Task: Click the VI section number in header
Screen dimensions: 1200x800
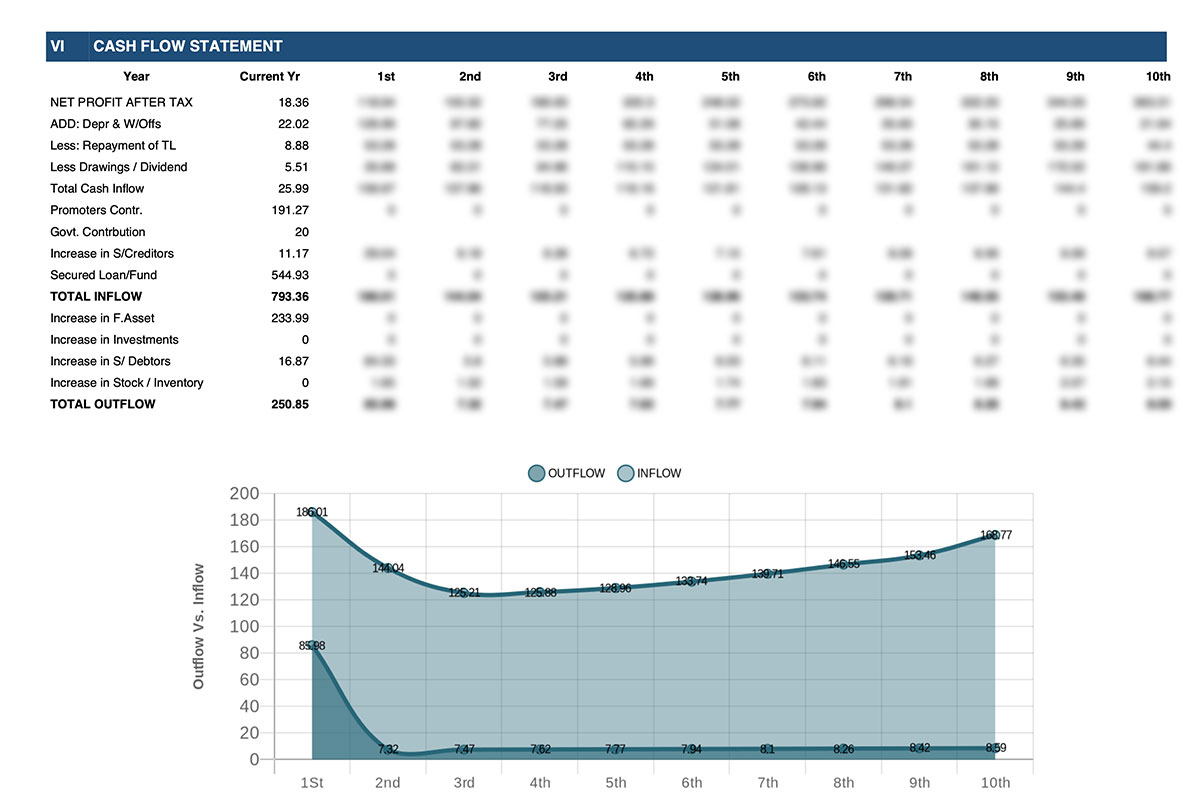Action: click(x=57, y=46)
